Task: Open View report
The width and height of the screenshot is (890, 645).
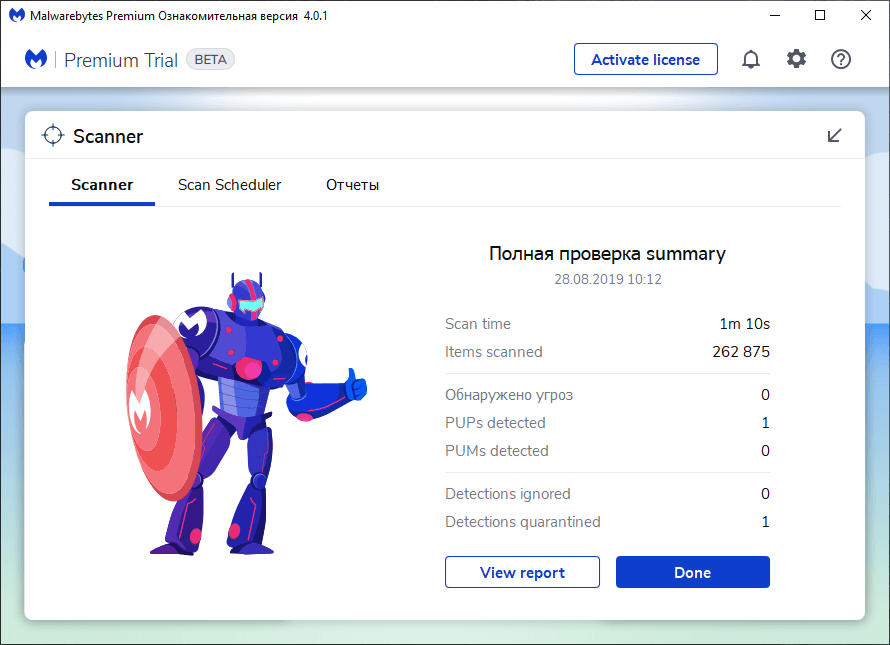Action: click(x=522, y=571)
